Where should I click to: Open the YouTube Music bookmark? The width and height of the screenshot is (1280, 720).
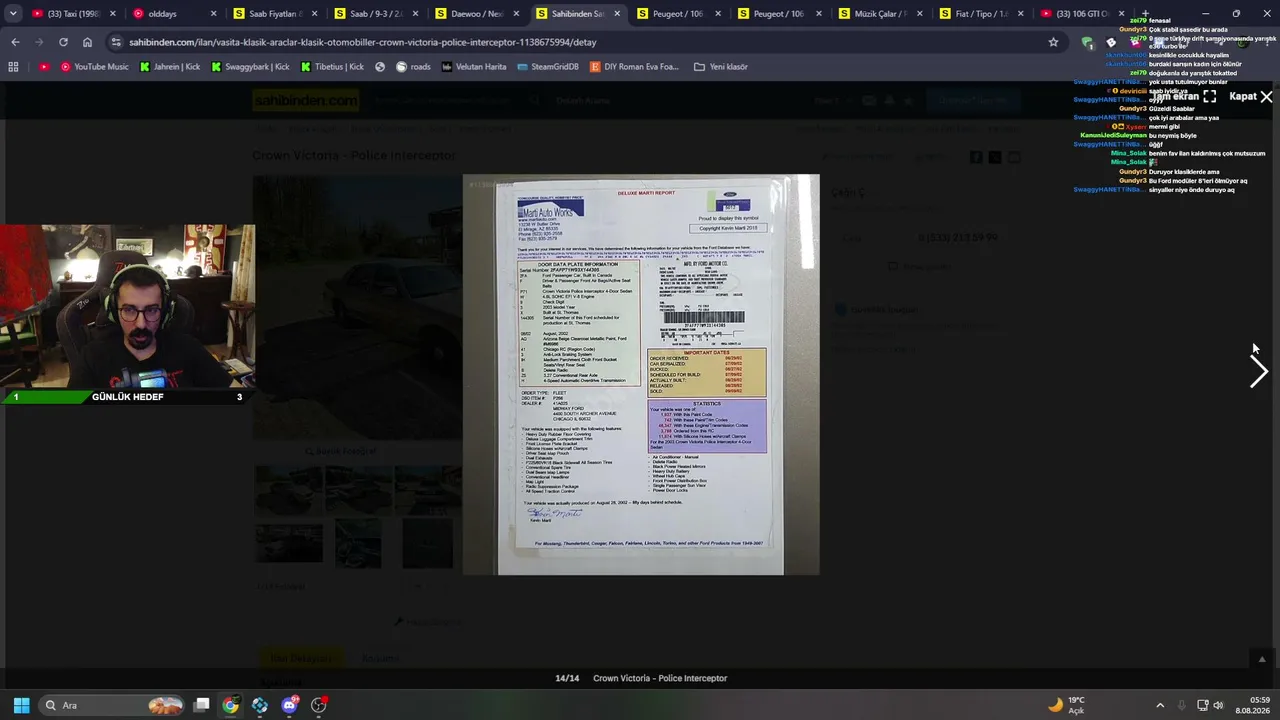94,67
